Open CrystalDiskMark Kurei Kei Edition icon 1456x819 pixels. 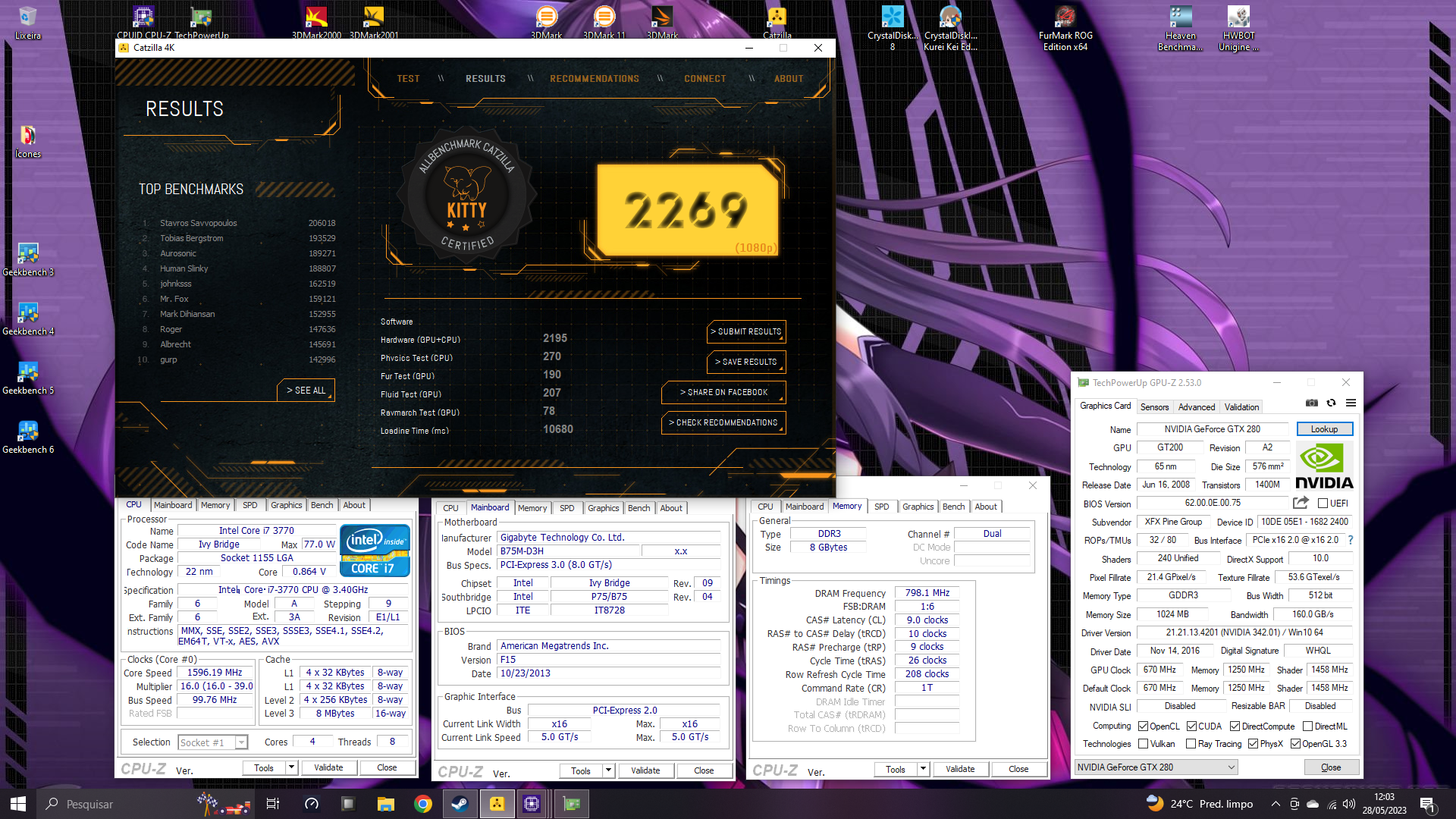[x=950, y=29]
